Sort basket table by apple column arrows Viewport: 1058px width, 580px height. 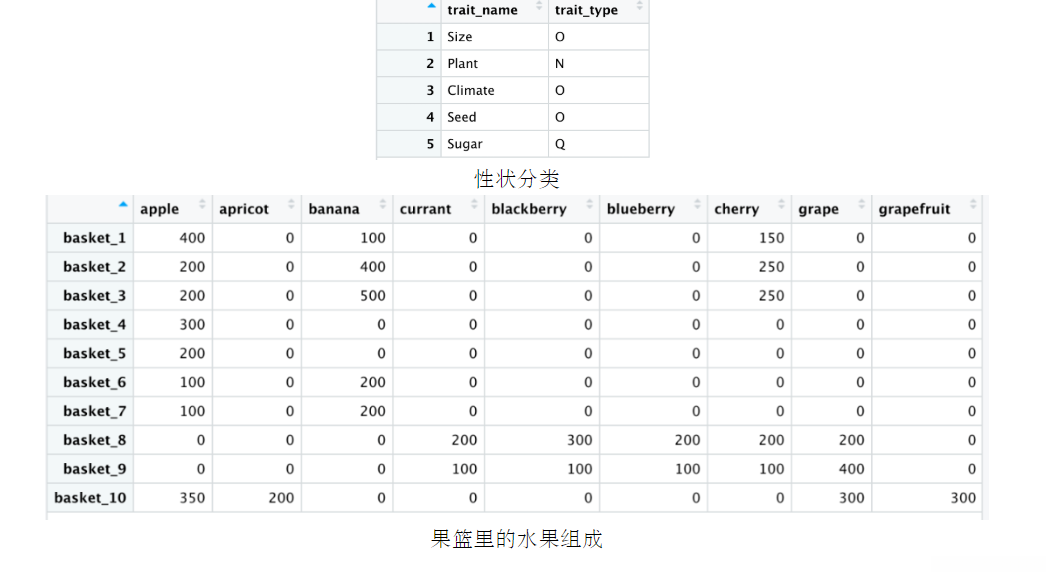pos(202,204)
